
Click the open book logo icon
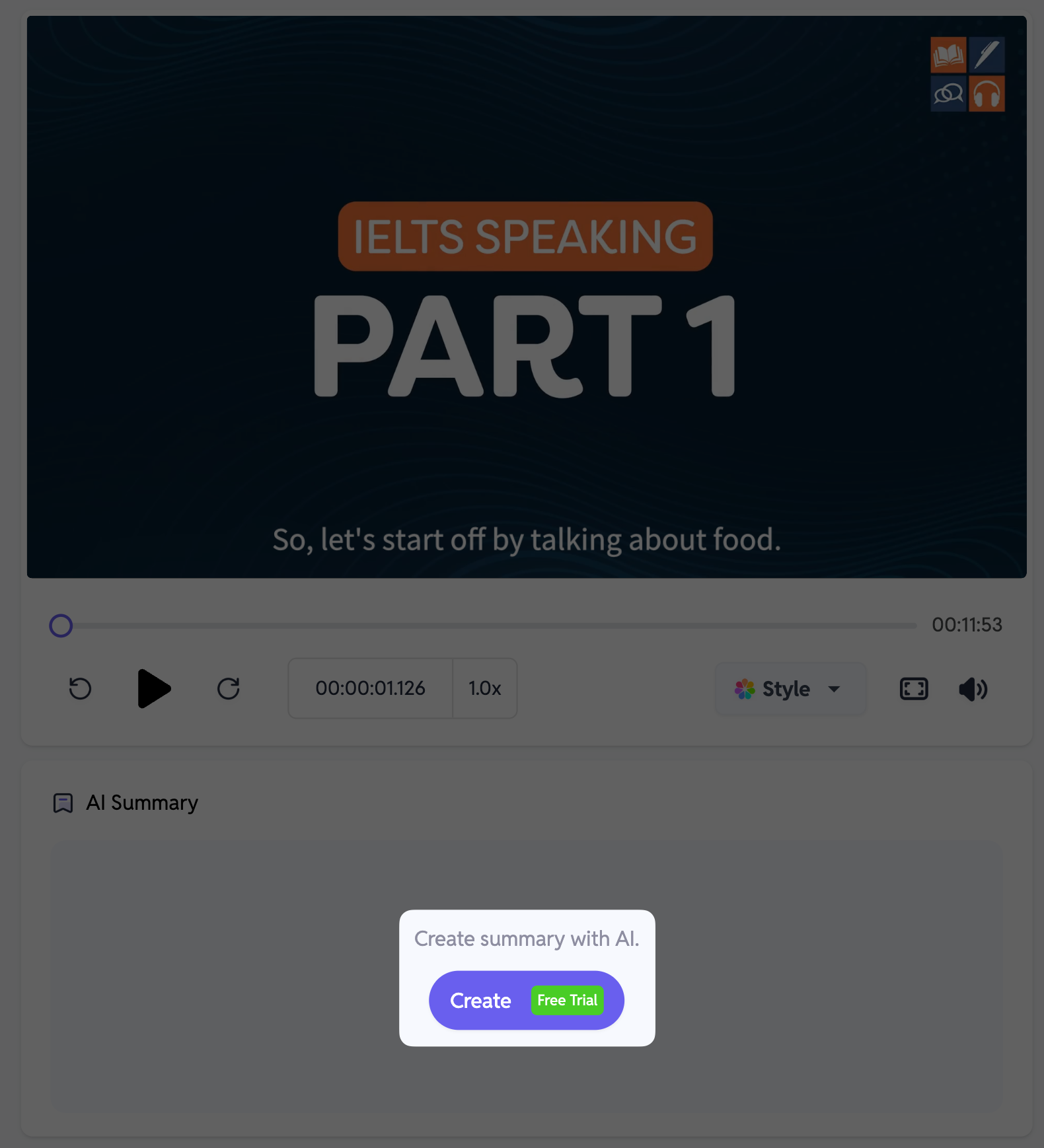948,55
